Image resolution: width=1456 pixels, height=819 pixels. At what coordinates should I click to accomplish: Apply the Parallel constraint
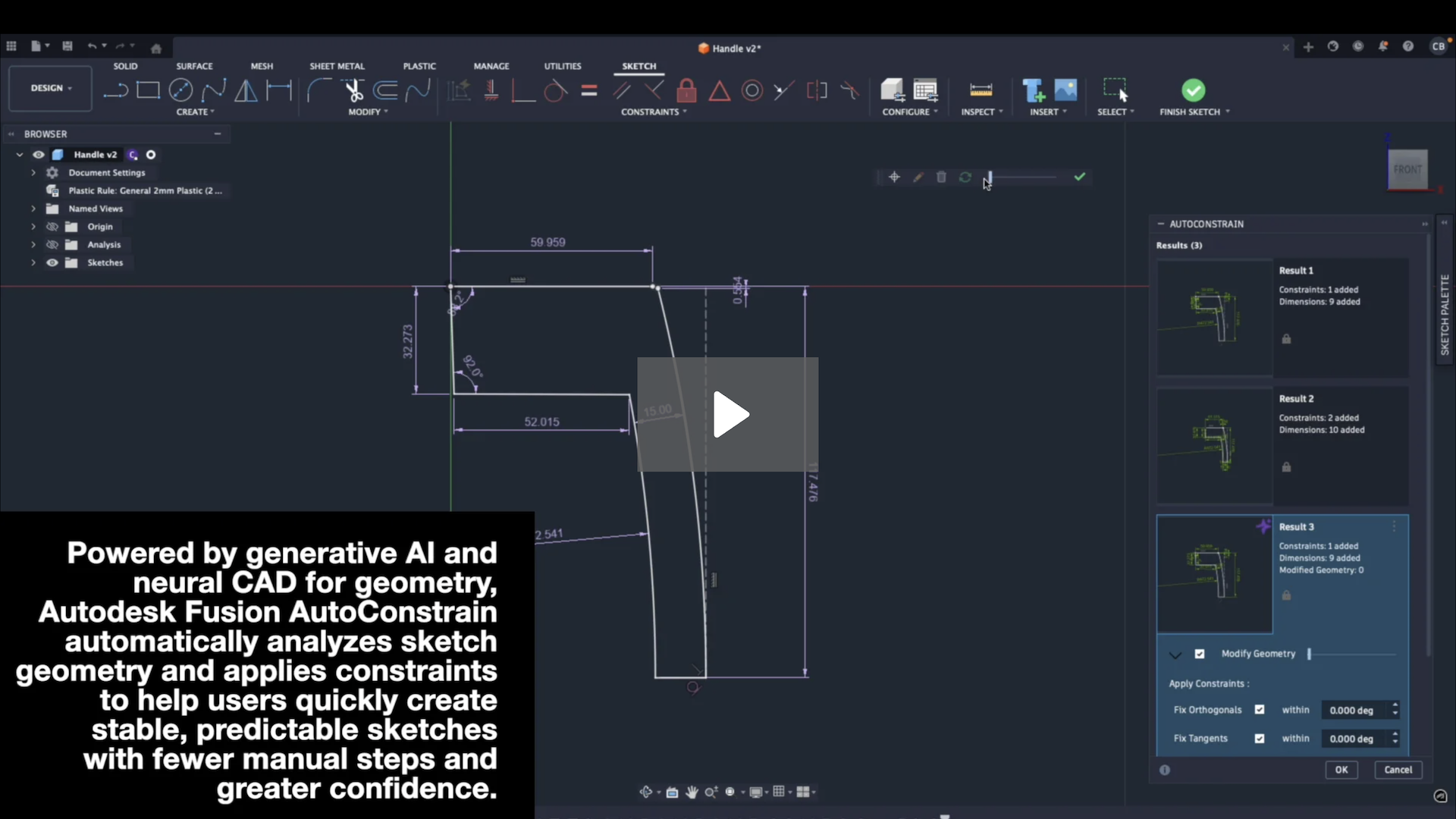coord(622,91)
